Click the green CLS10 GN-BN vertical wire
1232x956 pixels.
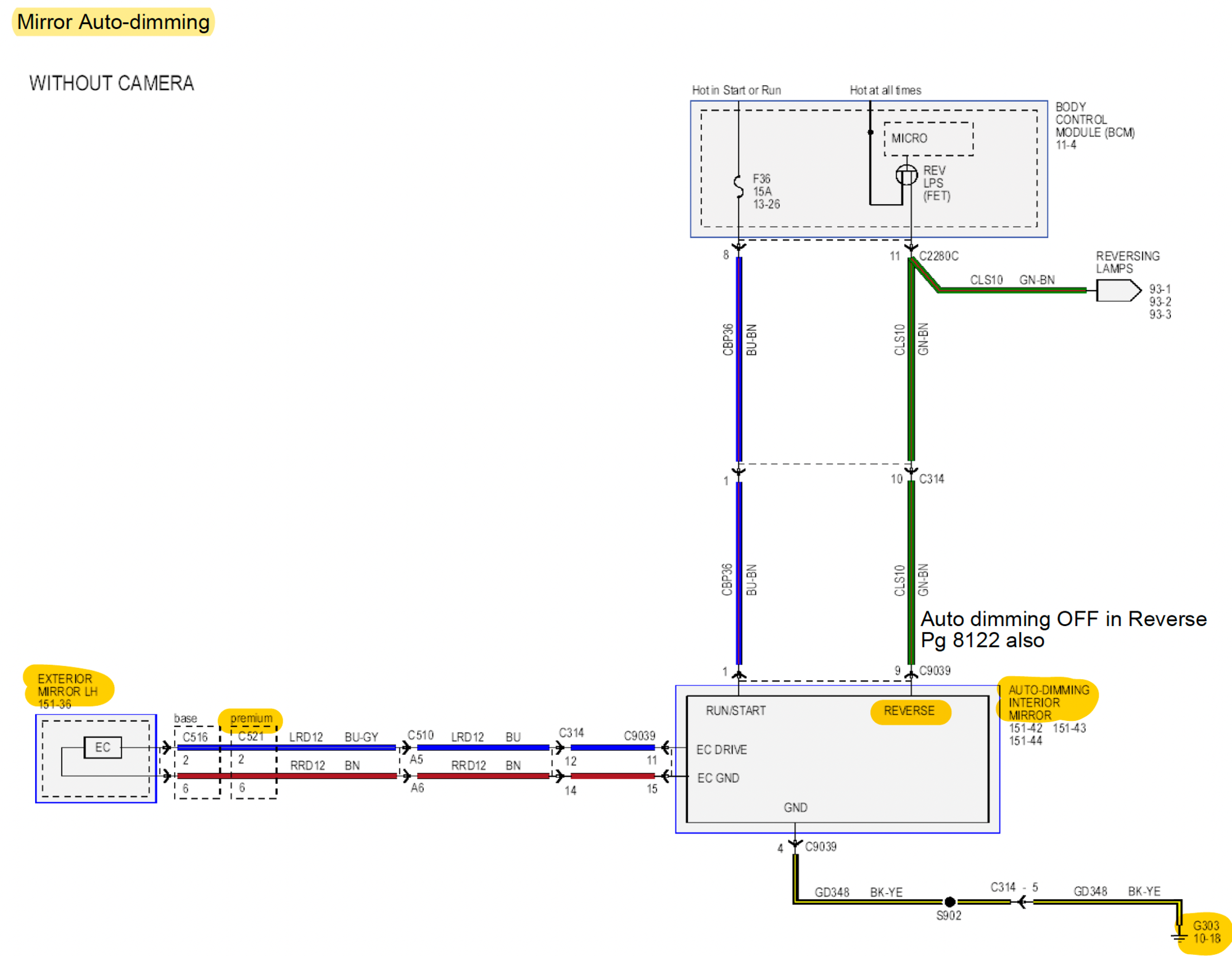pyautogui.click(x=911, y=370)
